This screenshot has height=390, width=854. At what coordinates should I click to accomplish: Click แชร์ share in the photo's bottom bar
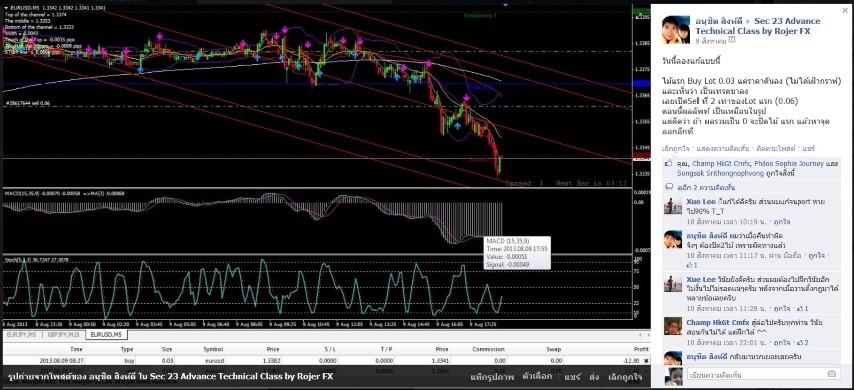click(572, 376)
